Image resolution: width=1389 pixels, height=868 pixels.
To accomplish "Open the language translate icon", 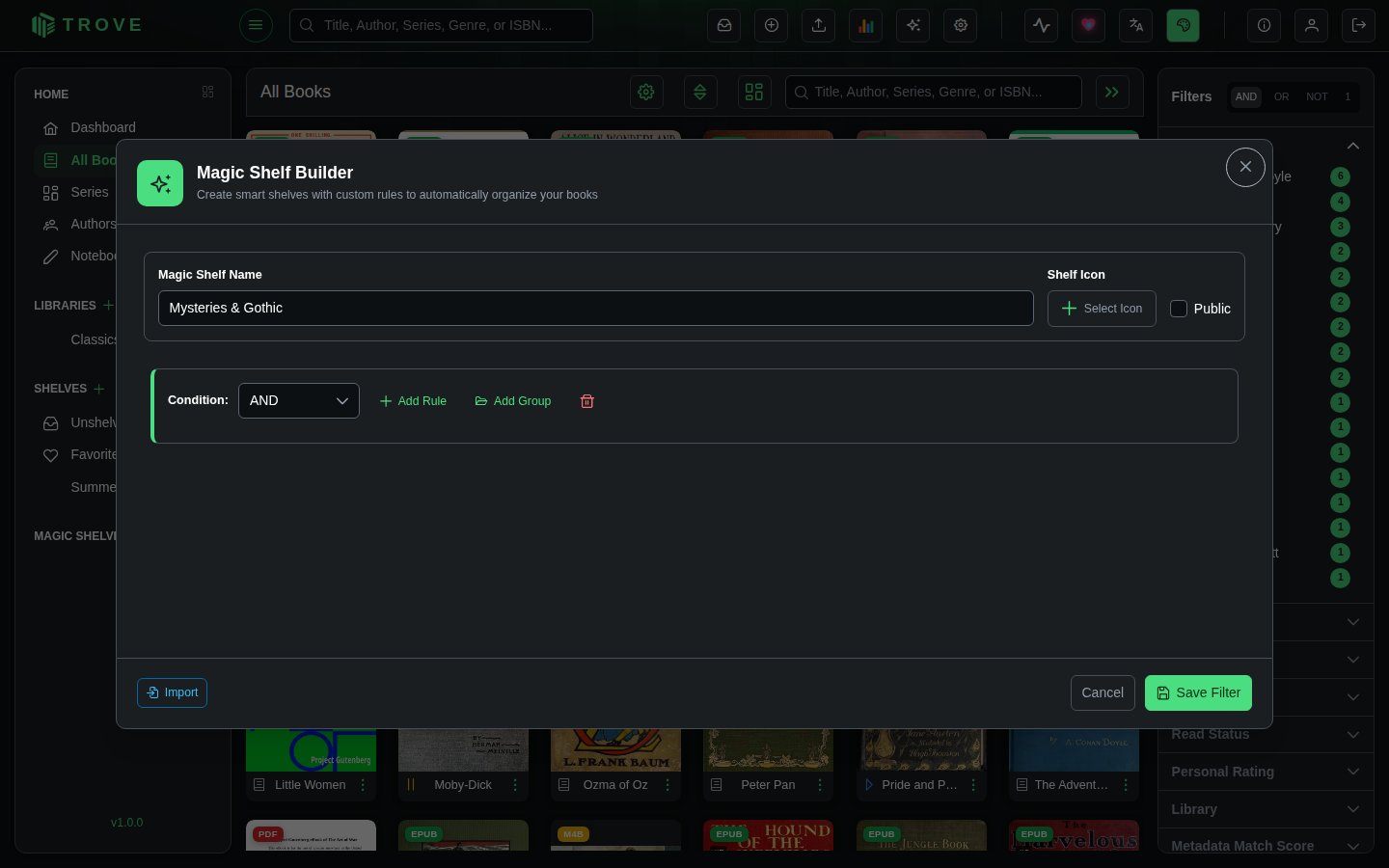I will tap(1136, 25).
